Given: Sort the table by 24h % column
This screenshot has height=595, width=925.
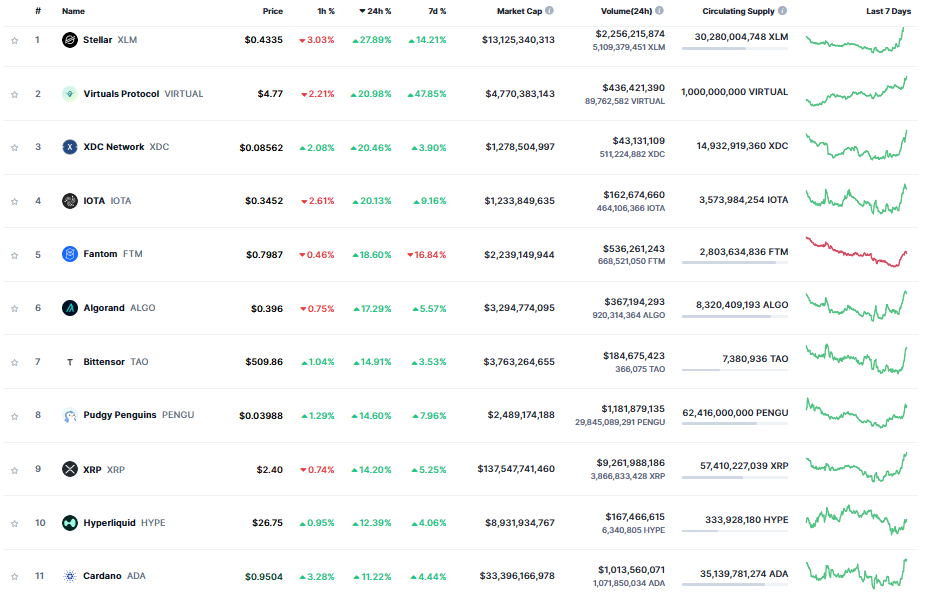Looking at the screenshot, I should pyautogui.click(x=375, y=11).
